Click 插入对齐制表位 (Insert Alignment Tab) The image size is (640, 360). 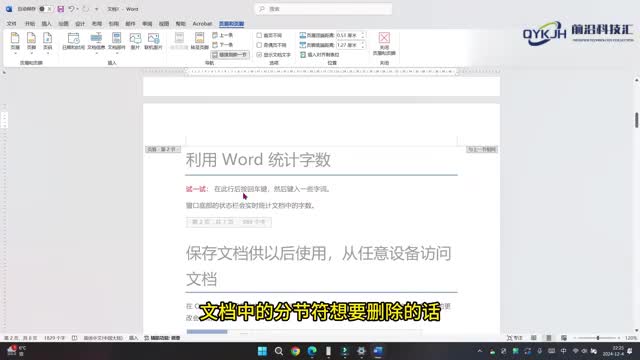320,55
